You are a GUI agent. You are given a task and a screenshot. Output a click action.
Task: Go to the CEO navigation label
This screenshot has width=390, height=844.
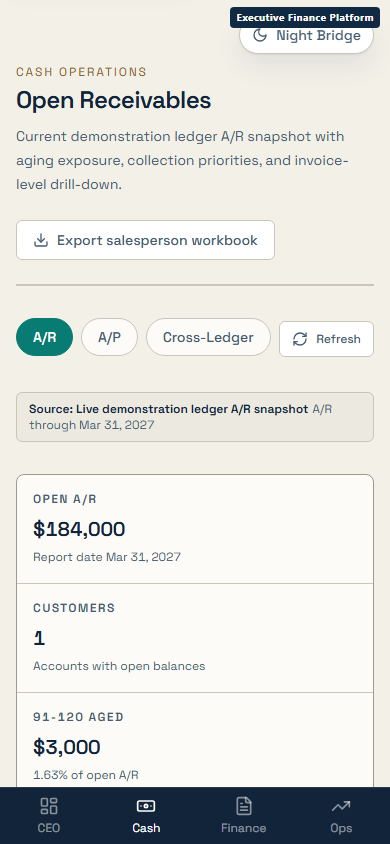[49, 828]
